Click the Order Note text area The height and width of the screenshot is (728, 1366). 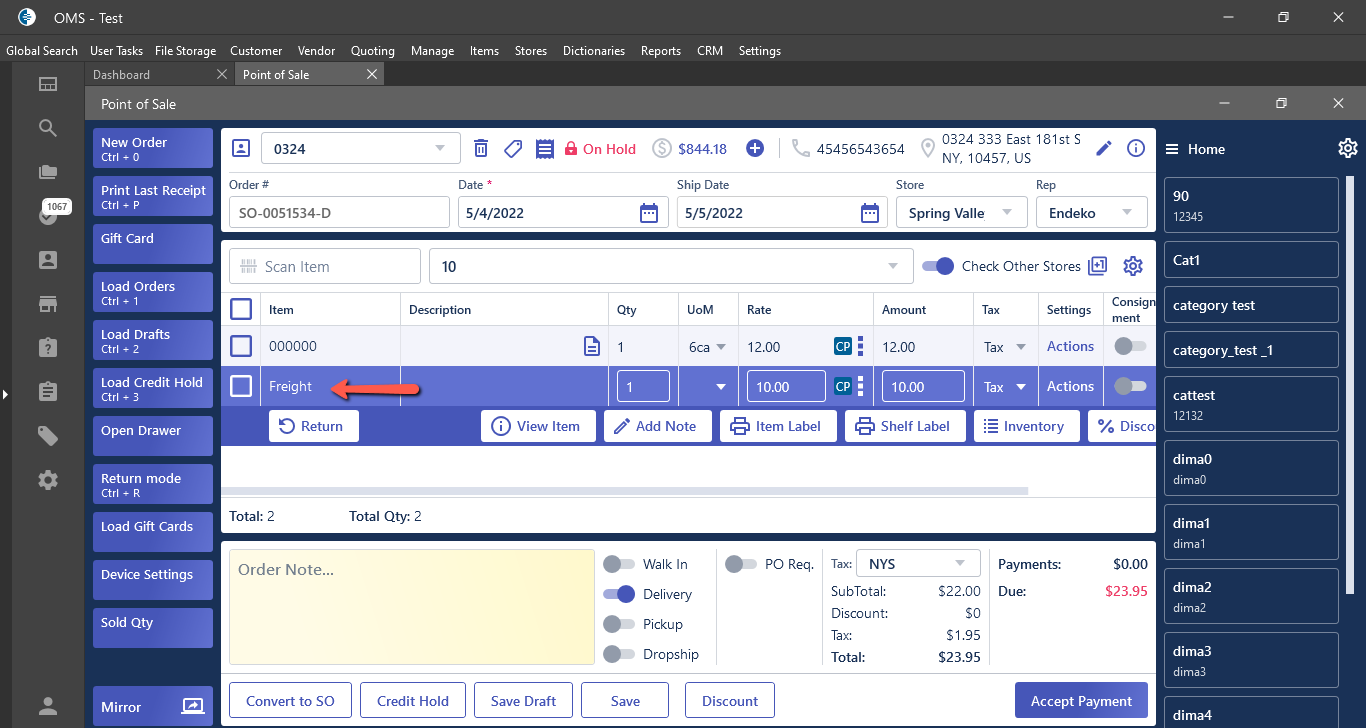[x=411, y=607]
